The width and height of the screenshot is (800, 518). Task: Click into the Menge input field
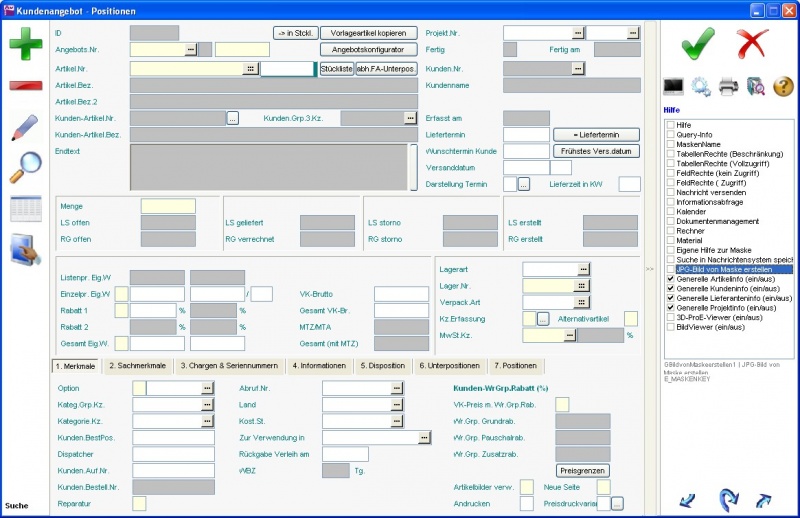click(167, 206)
